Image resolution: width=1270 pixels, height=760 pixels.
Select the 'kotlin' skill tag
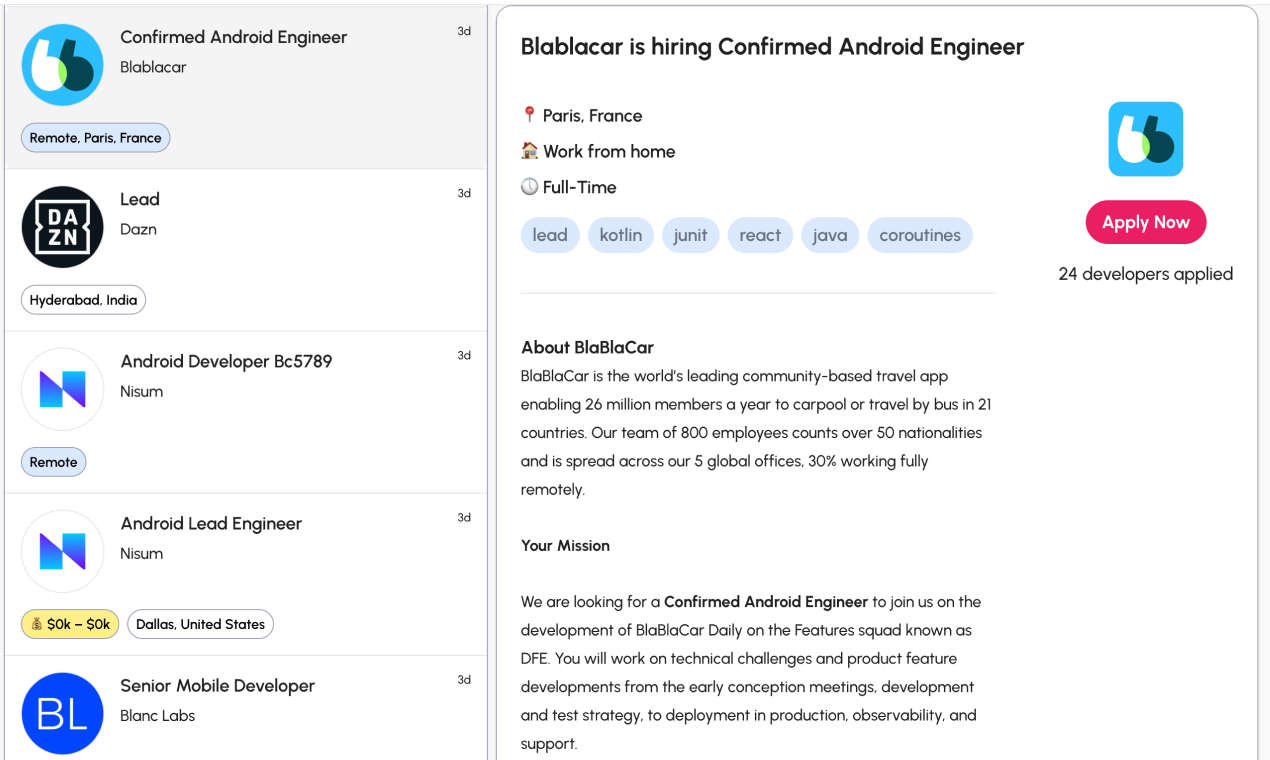(621, 235)
